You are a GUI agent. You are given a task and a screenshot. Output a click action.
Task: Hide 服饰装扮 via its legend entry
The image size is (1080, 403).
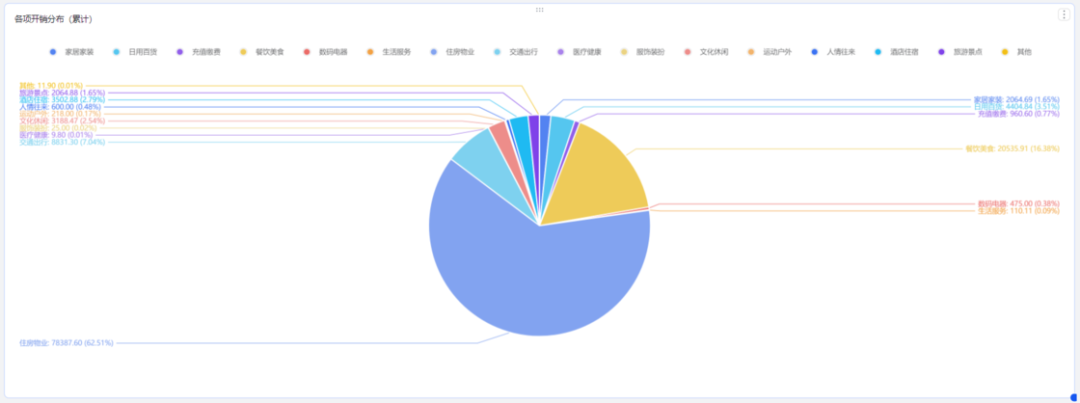click(x=643, y=52)
